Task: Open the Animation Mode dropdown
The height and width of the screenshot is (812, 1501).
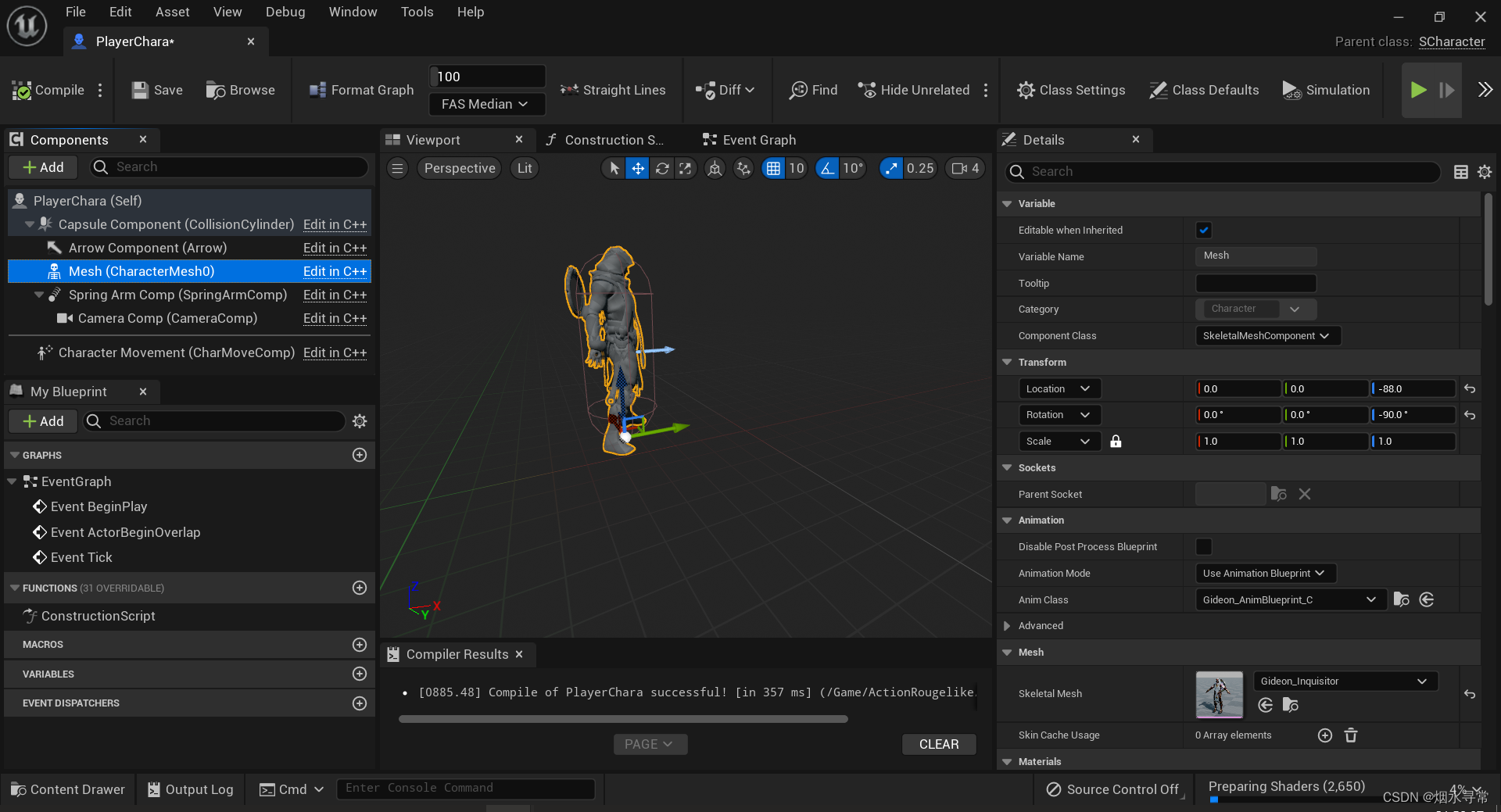Action: click(x=1263, y=573)
